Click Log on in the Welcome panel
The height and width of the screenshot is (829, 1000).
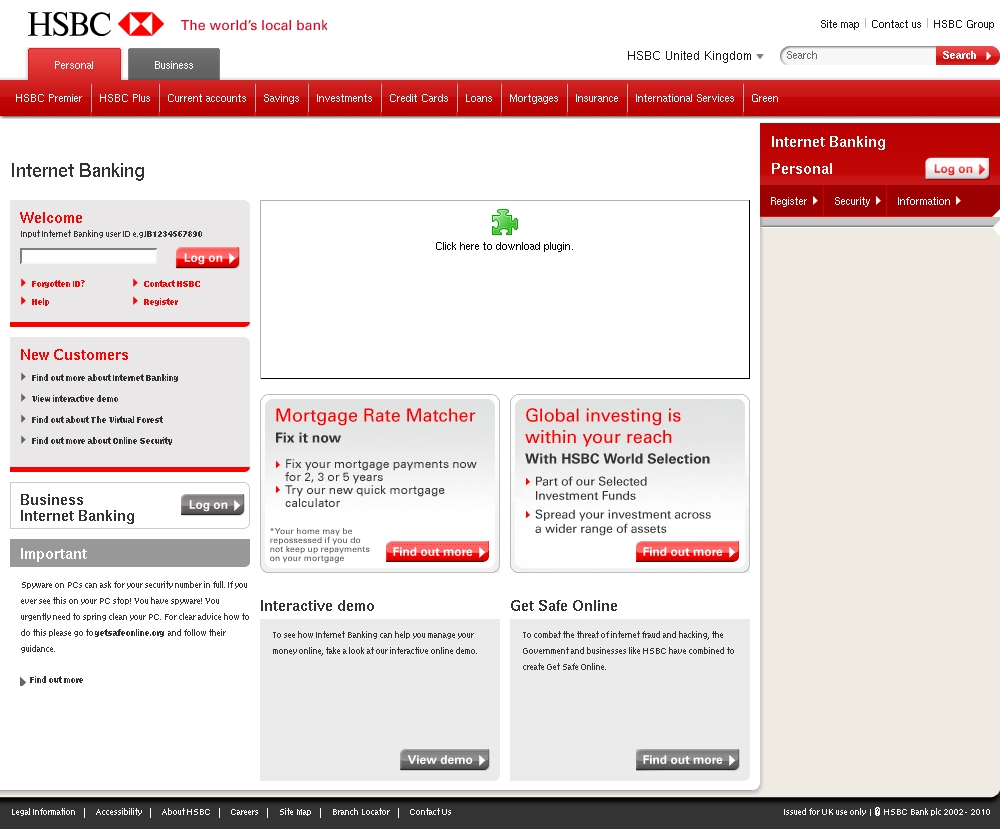207,258
